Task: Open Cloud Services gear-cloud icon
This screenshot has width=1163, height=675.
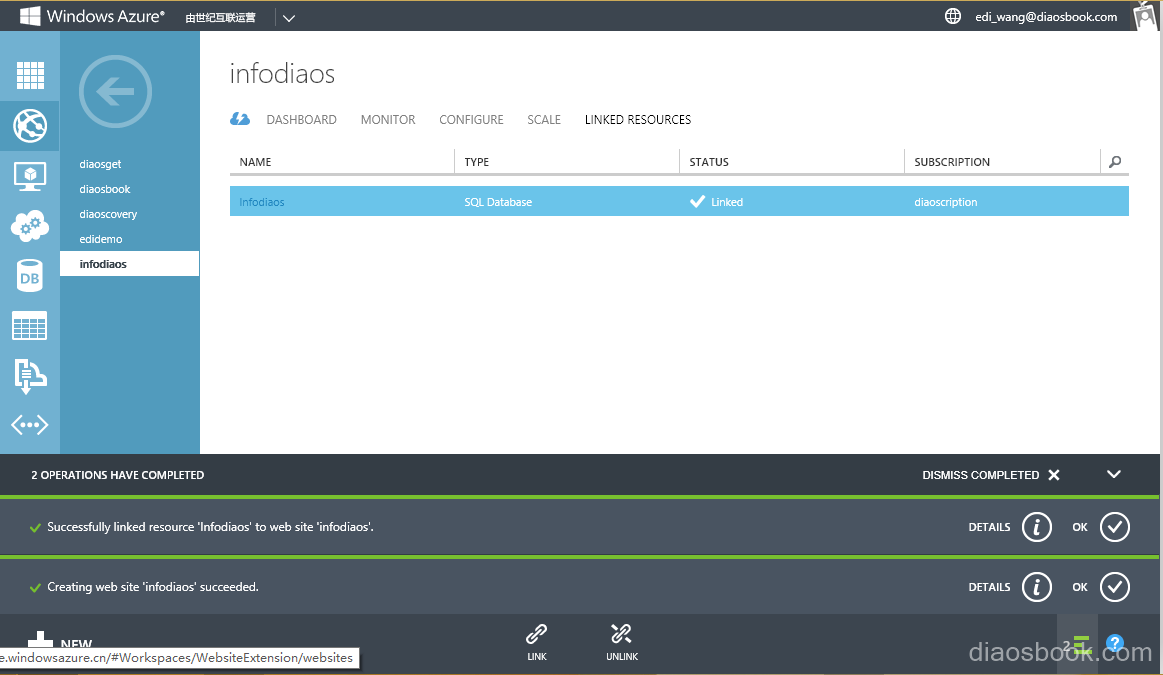Action: pyautogui.click(x=30, y=227)
